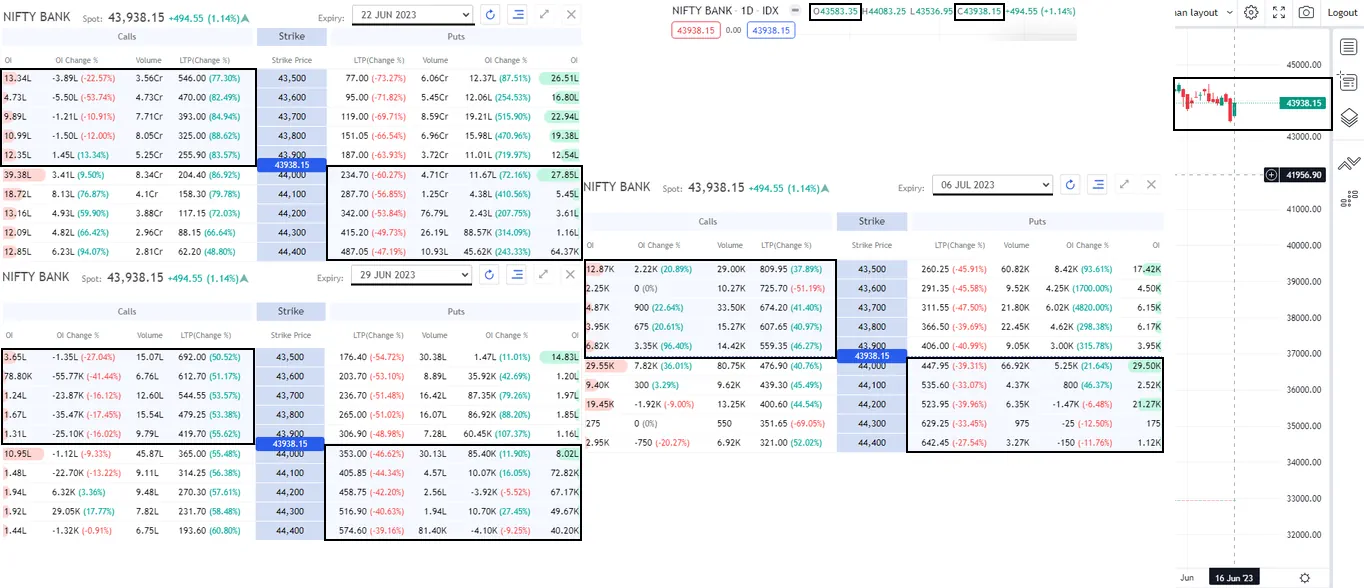Open the expiry dropdown showing 29 JUN 2023

click(x=412, y=275)
